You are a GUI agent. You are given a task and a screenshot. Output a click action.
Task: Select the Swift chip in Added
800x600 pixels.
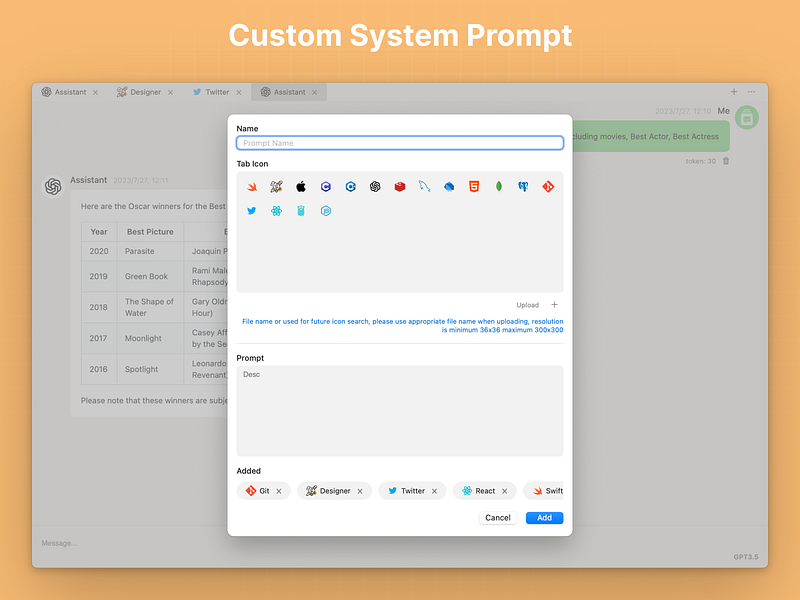(544, 491)
